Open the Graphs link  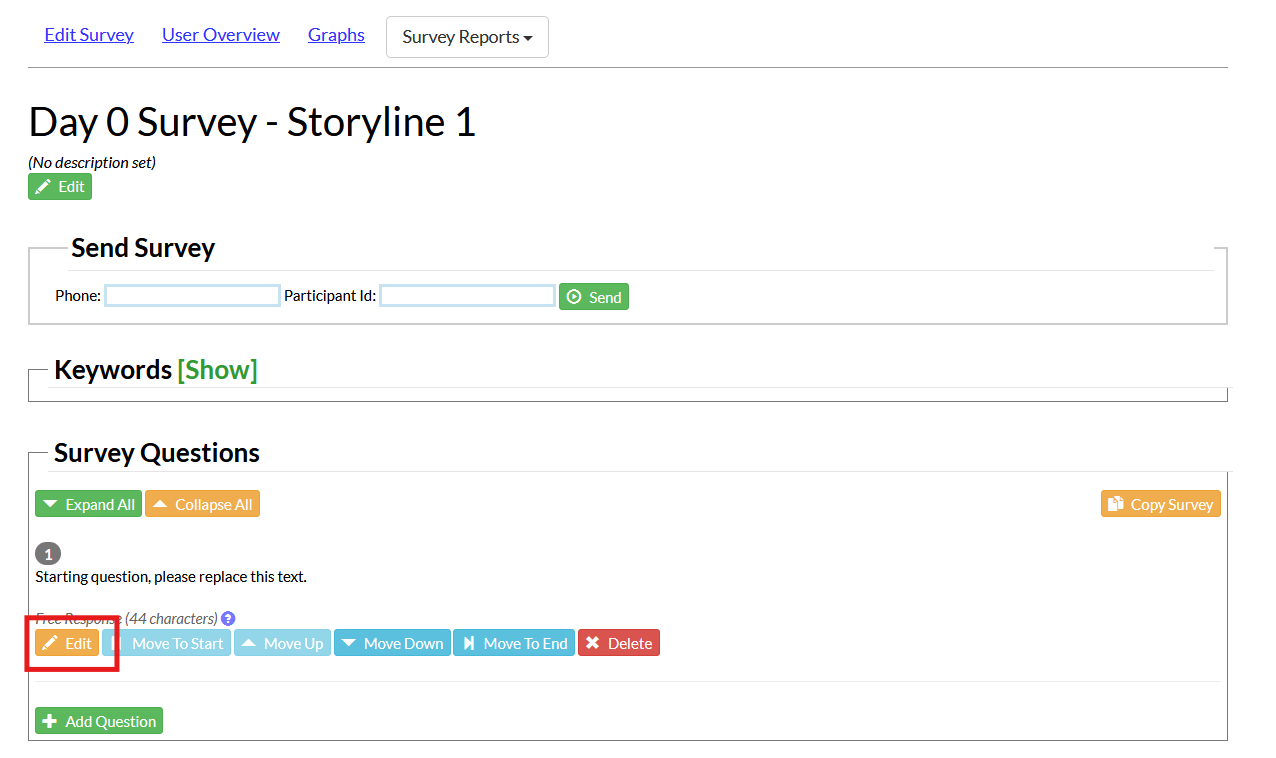pos(336,35)
